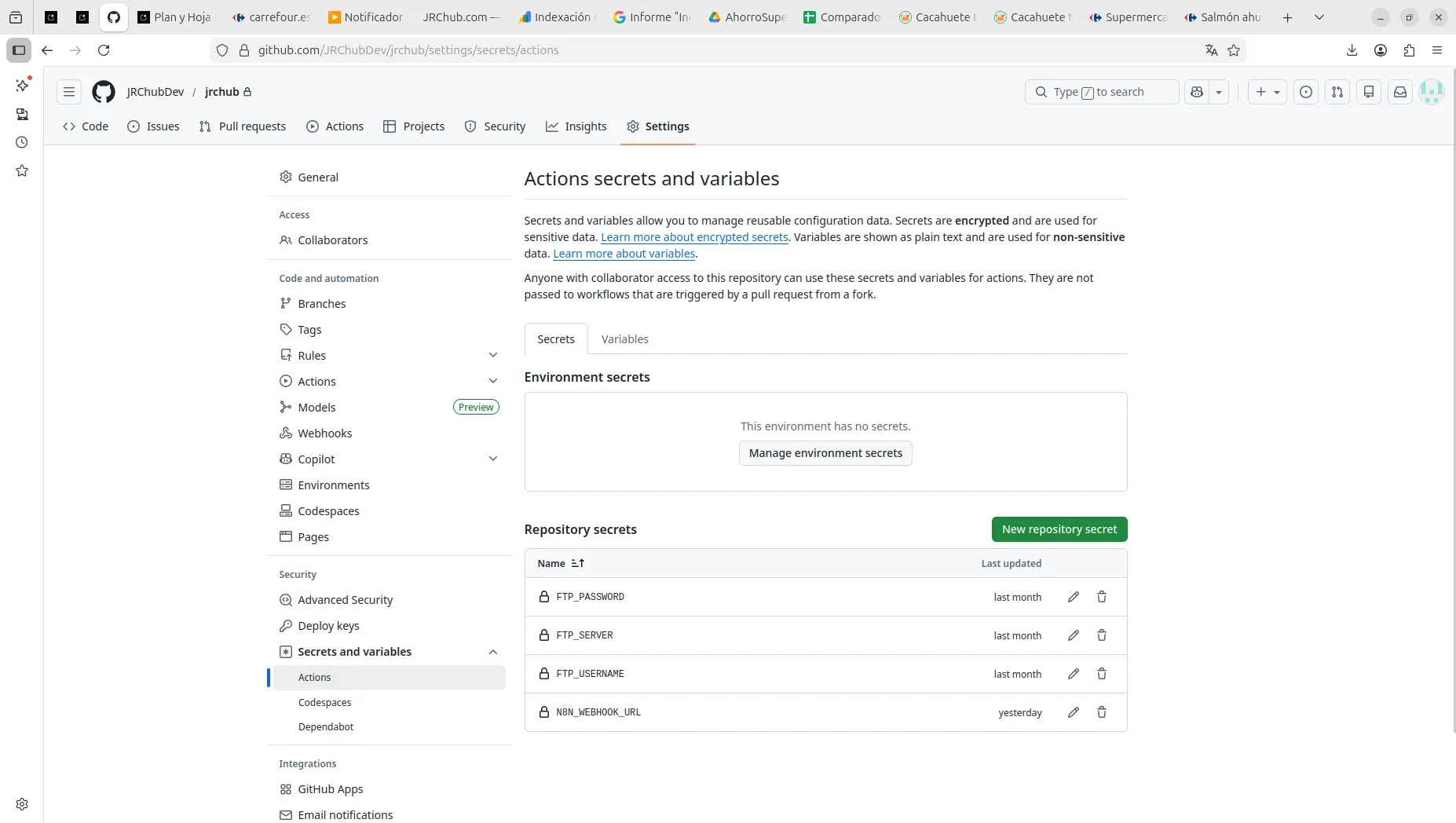Delete the FTP_USERNAME secret

click(x=1102, y=674)
